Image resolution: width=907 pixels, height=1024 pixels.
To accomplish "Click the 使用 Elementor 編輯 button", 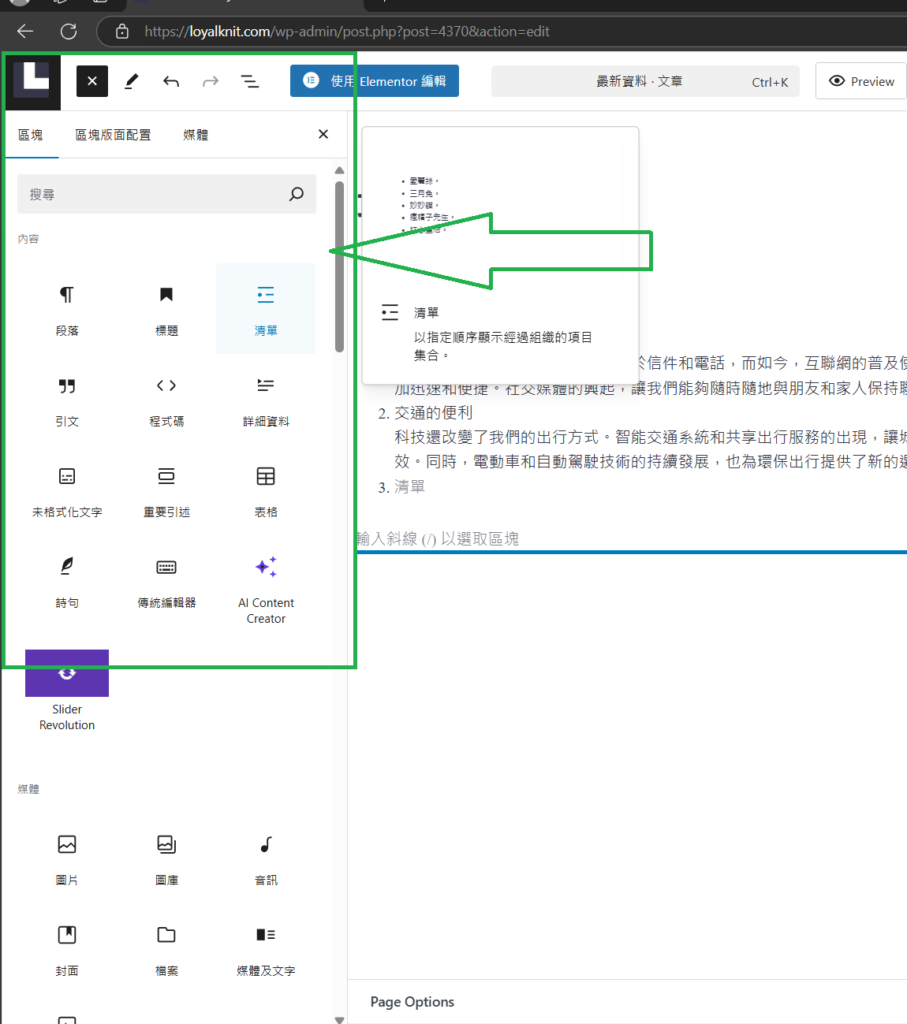I will [x=374, y=81].
